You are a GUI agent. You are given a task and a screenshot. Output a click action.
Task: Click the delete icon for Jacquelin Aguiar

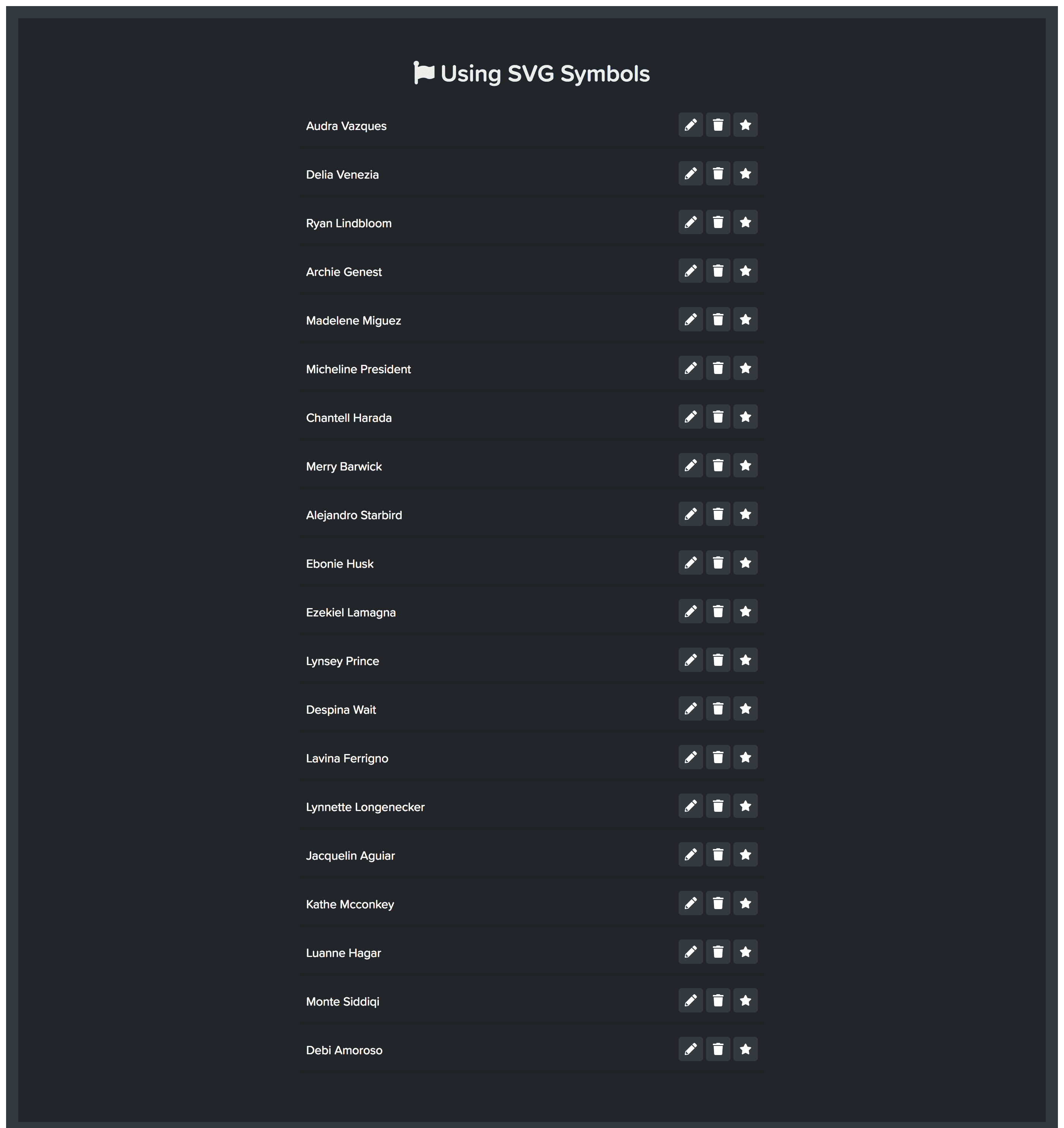(718, 855)
